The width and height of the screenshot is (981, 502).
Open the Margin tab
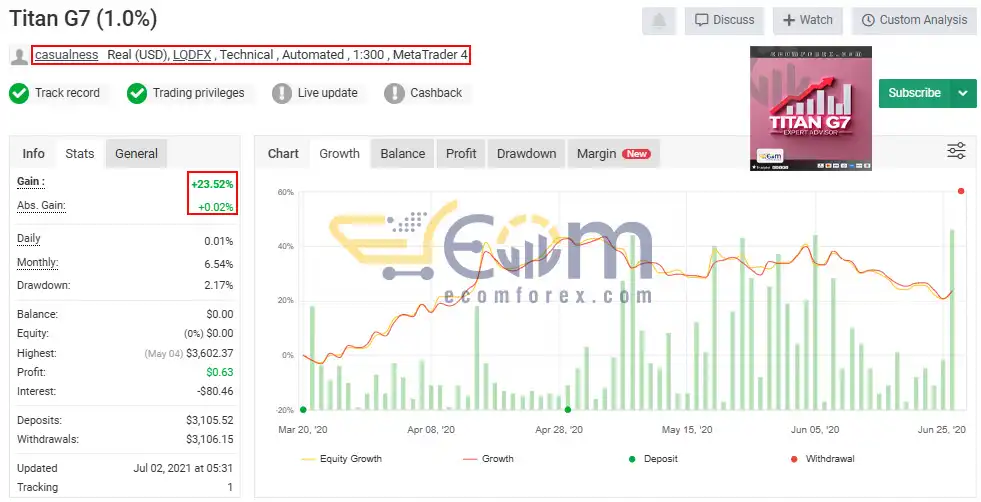[614, 153]
